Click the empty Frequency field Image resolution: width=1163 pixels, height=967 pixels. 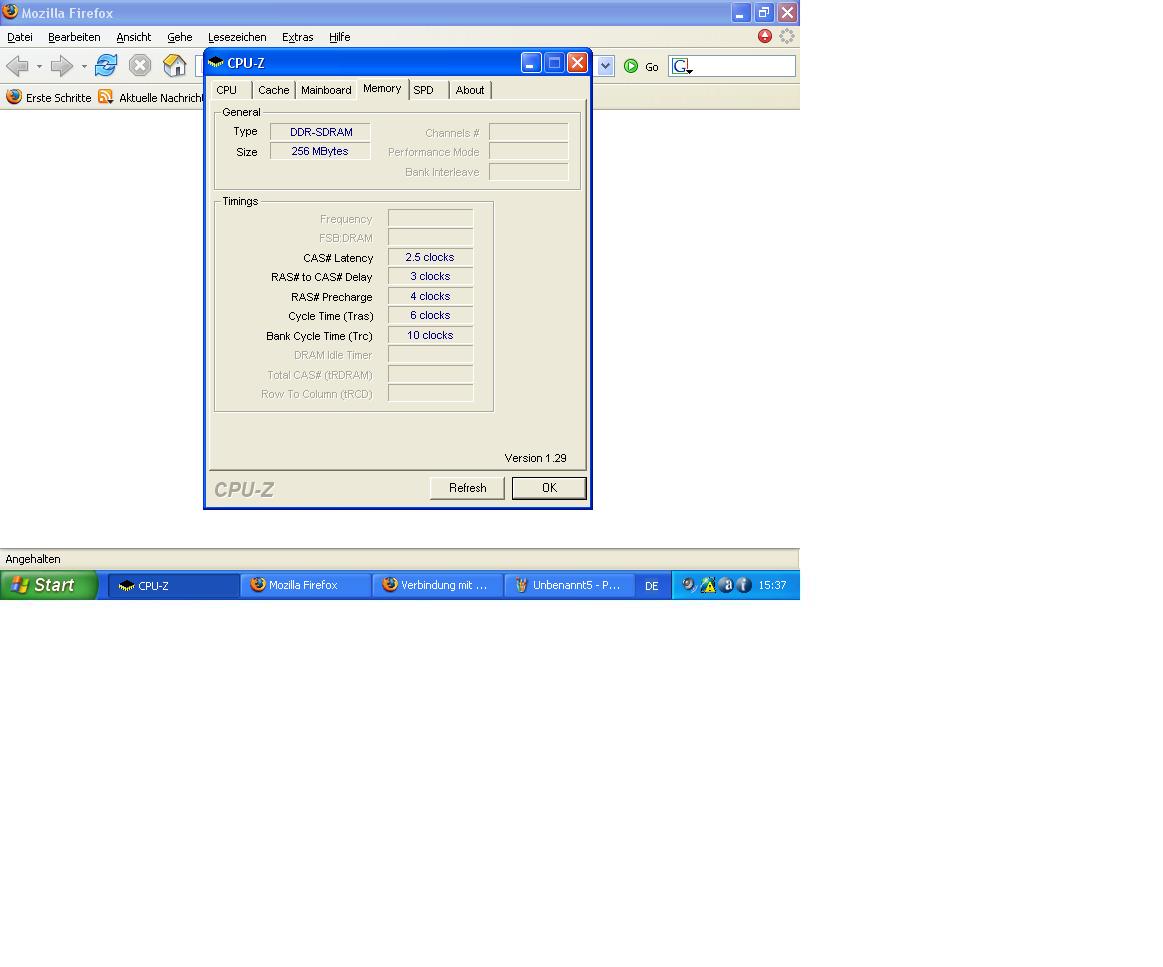(x=430, y=218)
